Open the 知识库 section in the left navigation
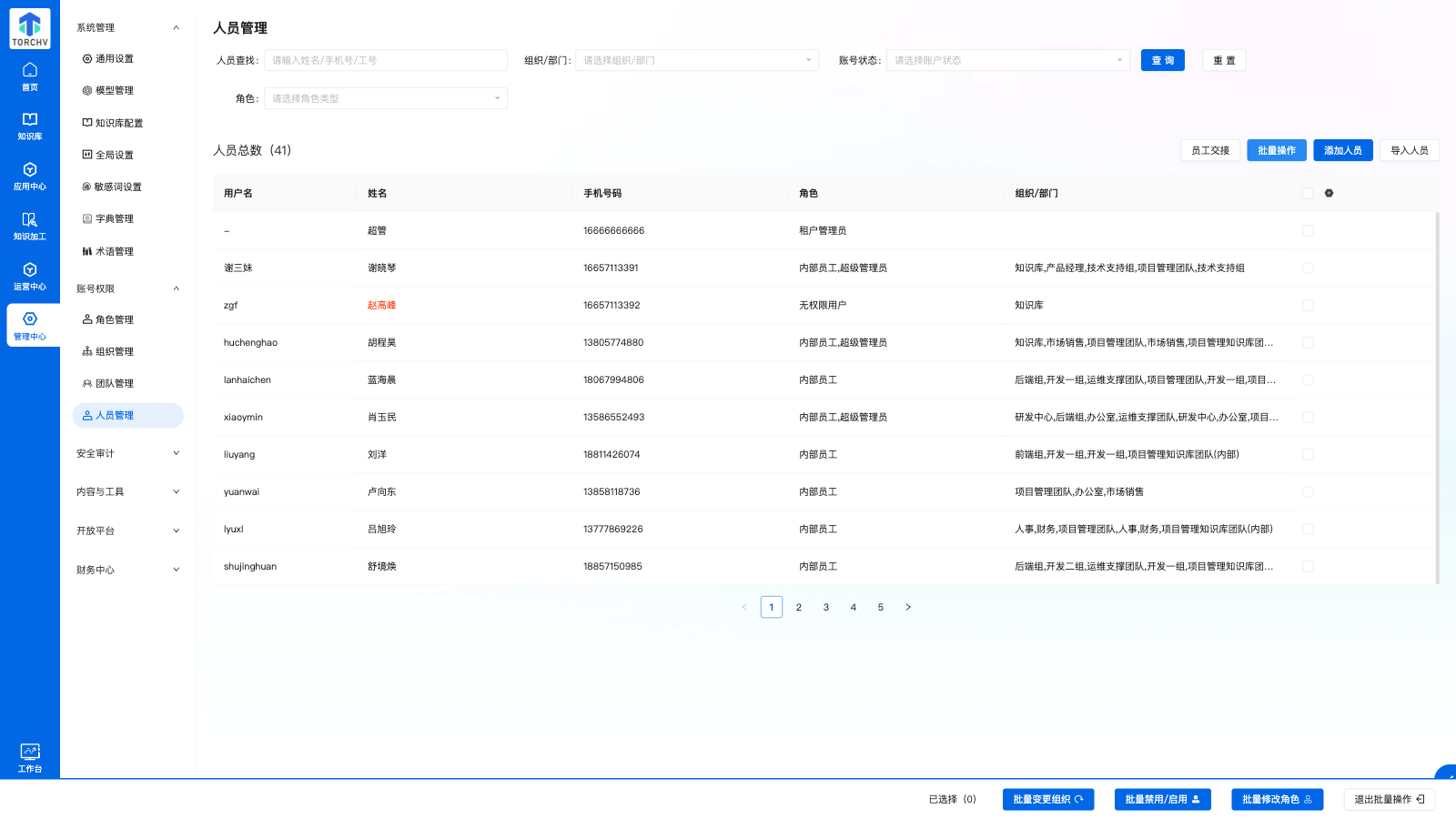Viewport: 1456px width, 819px height. tap(30, 126)
